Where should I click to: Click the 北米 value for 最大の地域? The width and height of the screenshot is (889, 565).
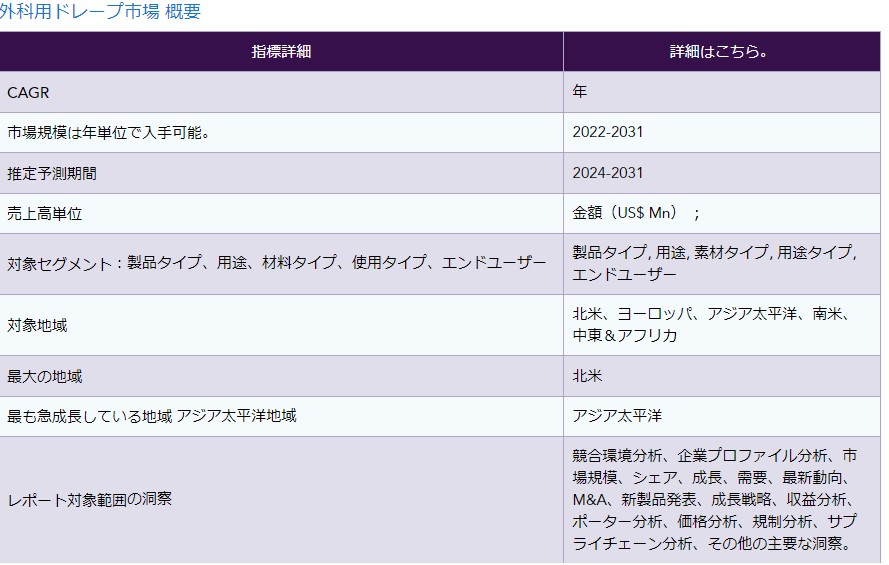point(587,376)
